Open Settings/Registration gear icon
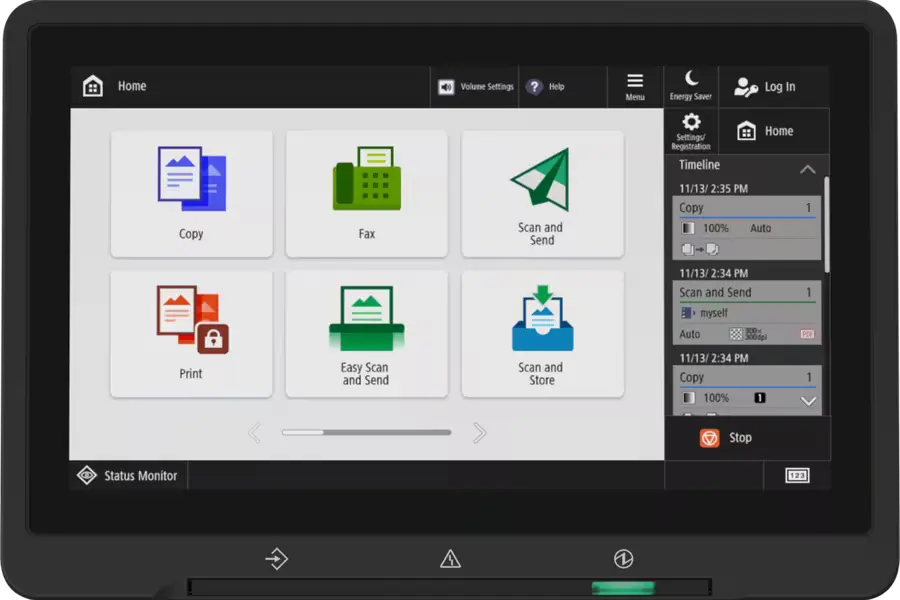Viewport: 900px width, 600px height. pos(691,131)
